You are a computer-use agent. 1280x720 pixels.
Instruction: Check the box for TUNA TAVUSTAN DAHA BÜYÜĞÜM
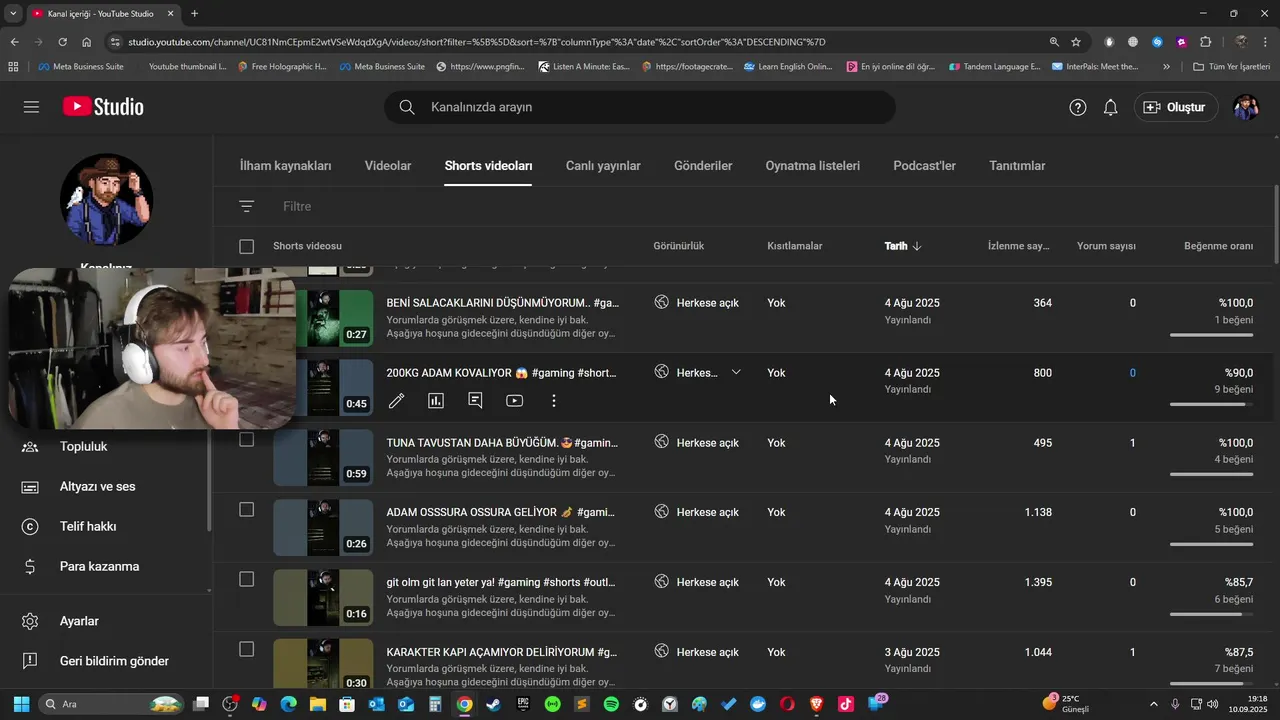click(x=247, y=440)
